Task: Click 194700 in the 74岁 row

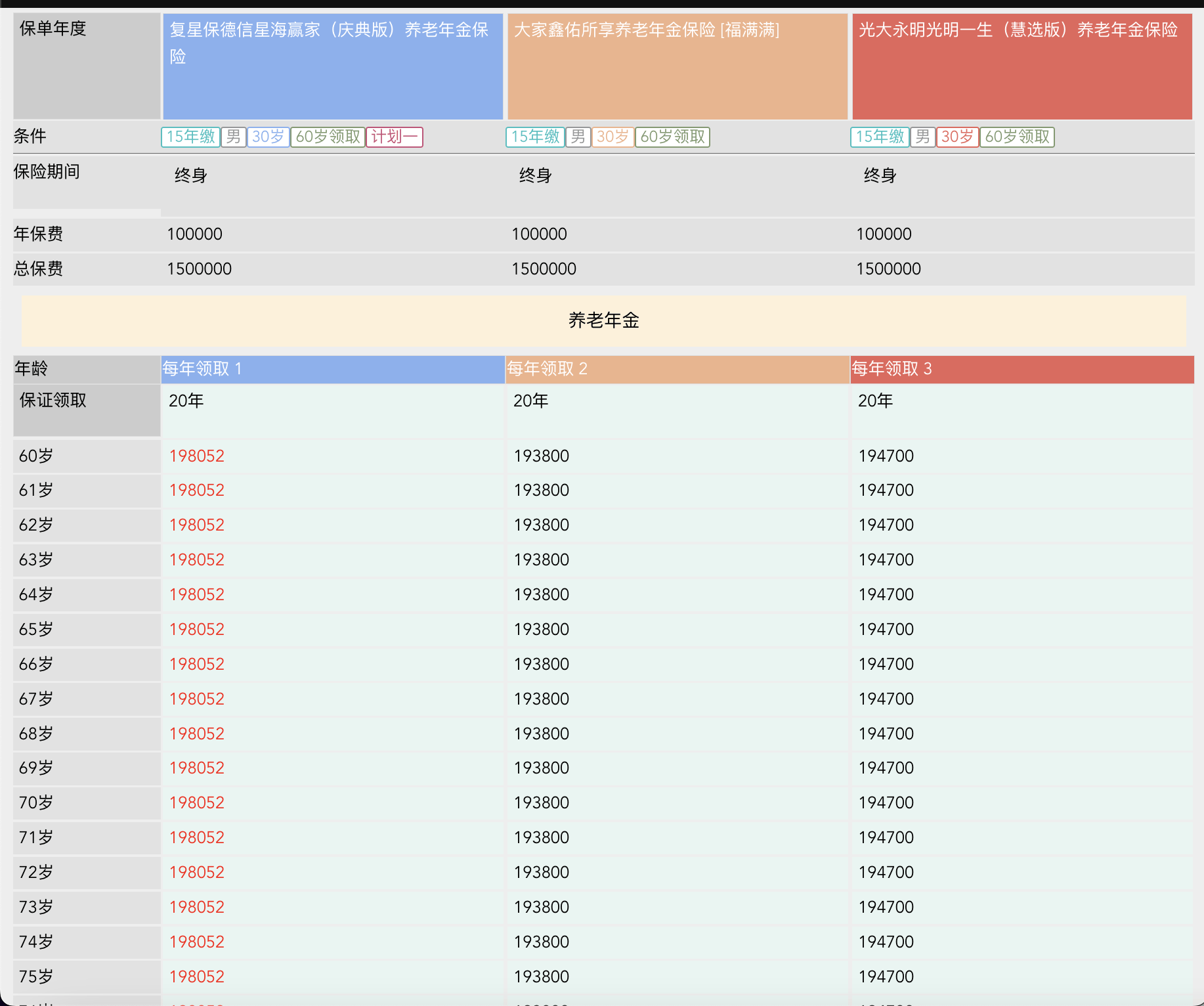Action: point(886,942)
